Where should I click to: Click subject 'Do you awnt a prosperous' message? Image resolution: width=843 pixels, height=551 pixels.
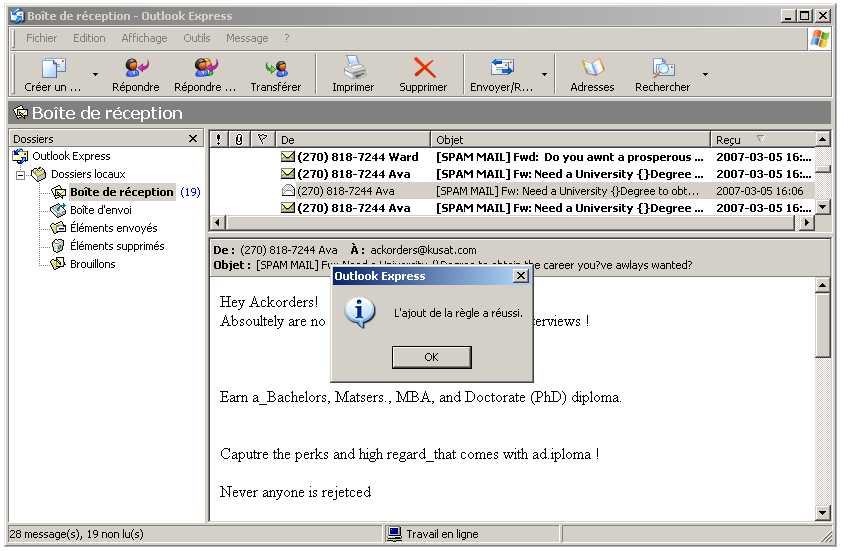tap(570, 157)
